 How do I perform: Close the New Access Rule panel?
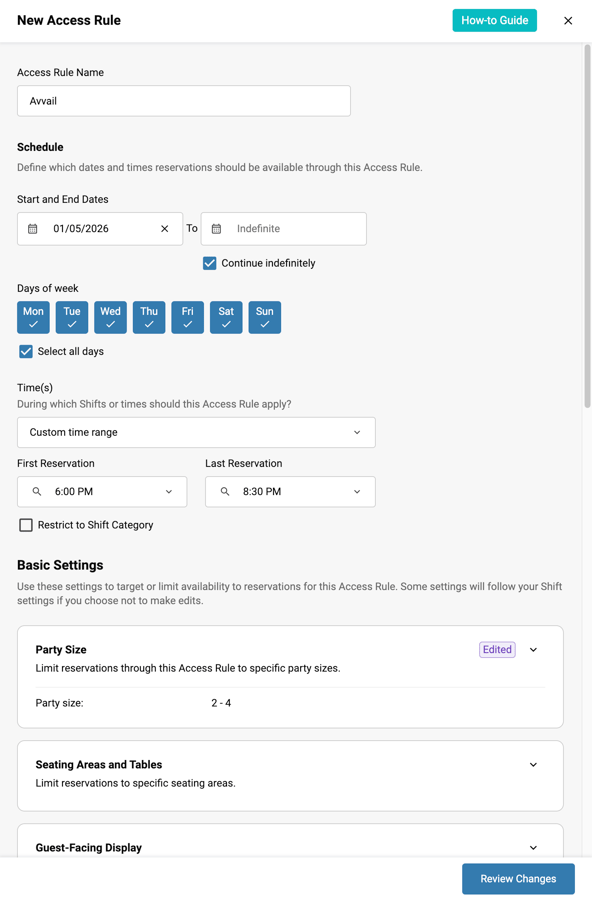click(568, 20)
